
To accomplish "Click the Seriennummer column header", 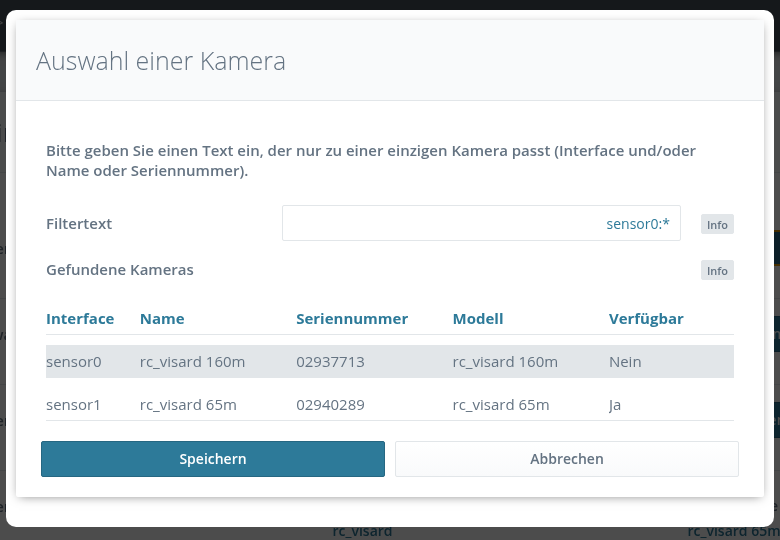I will pos(352,319).
